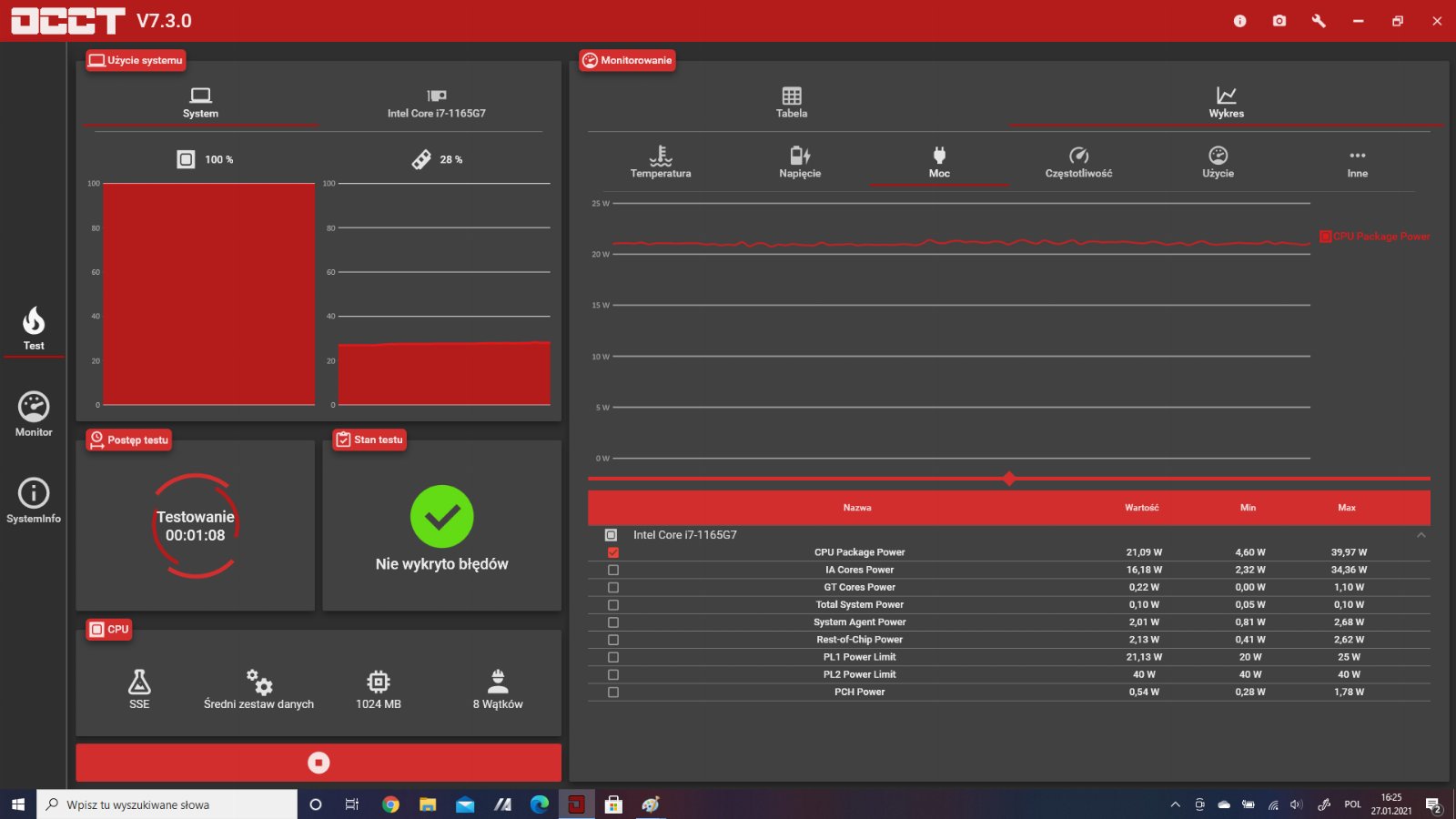
Task: Show hidden tray icons chevron
Action: pos(1175,804)
